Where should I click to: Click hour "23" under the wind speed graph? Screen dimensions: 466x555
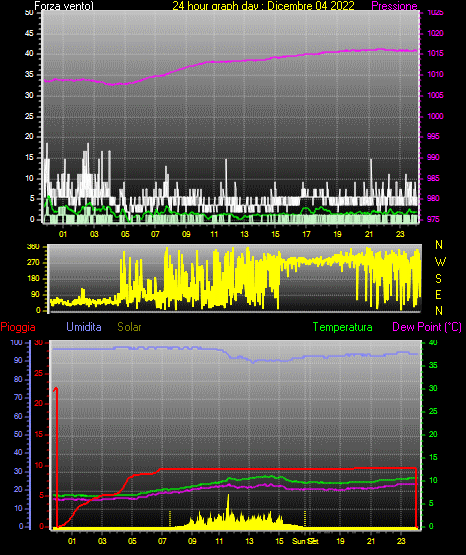400,234
